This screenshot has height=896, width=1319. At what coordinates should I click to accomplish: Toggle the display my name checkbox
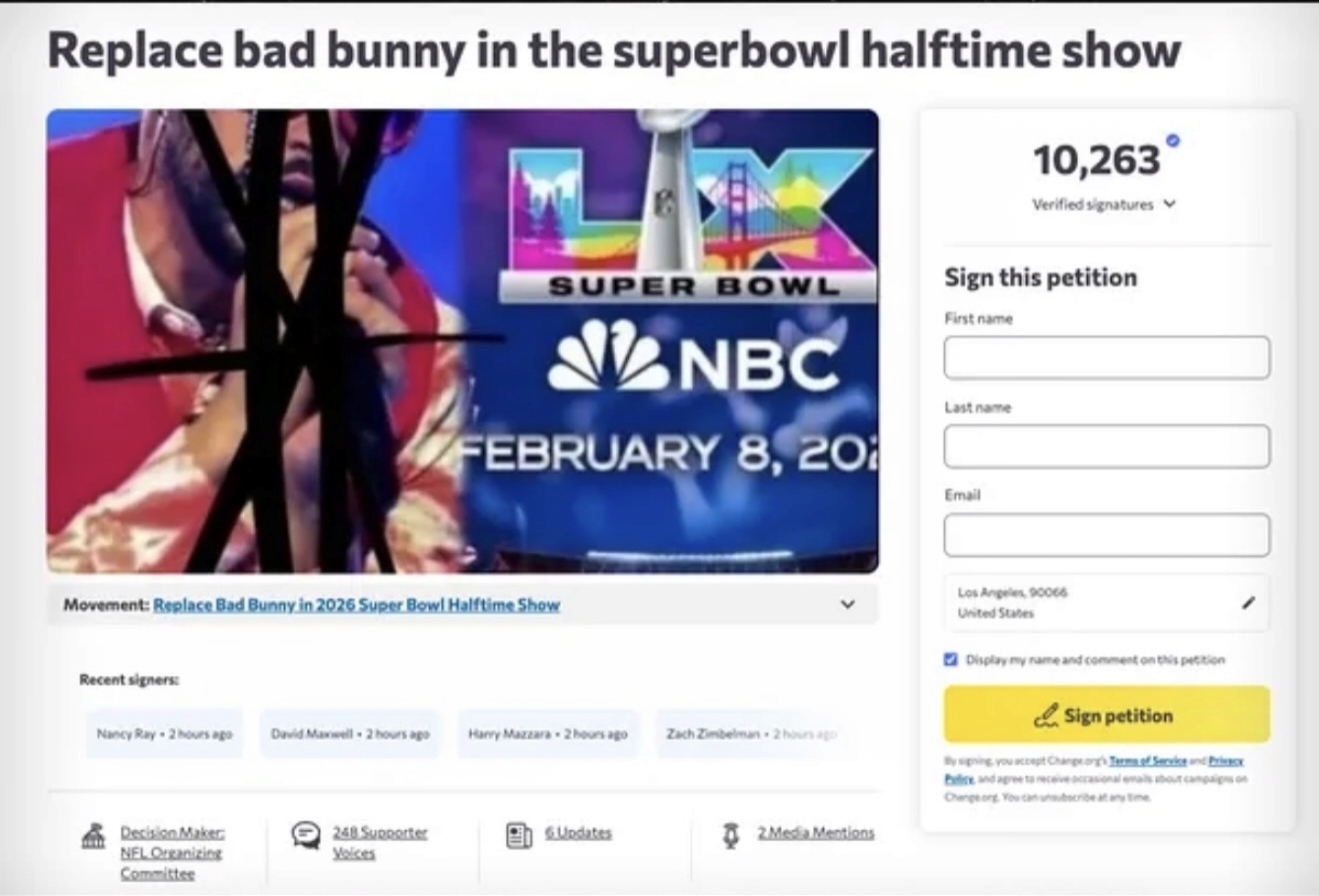[951, 660]
